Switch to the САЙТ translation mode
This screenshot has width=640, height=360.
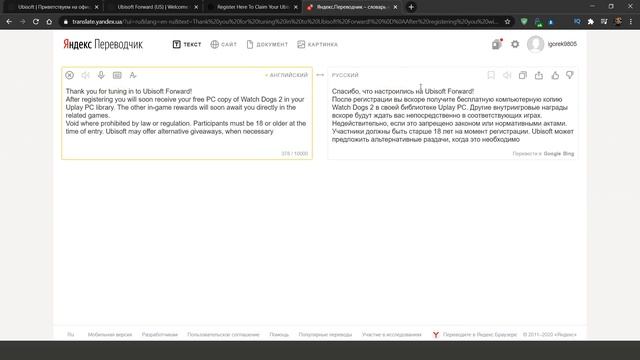(x=223, y=44)
